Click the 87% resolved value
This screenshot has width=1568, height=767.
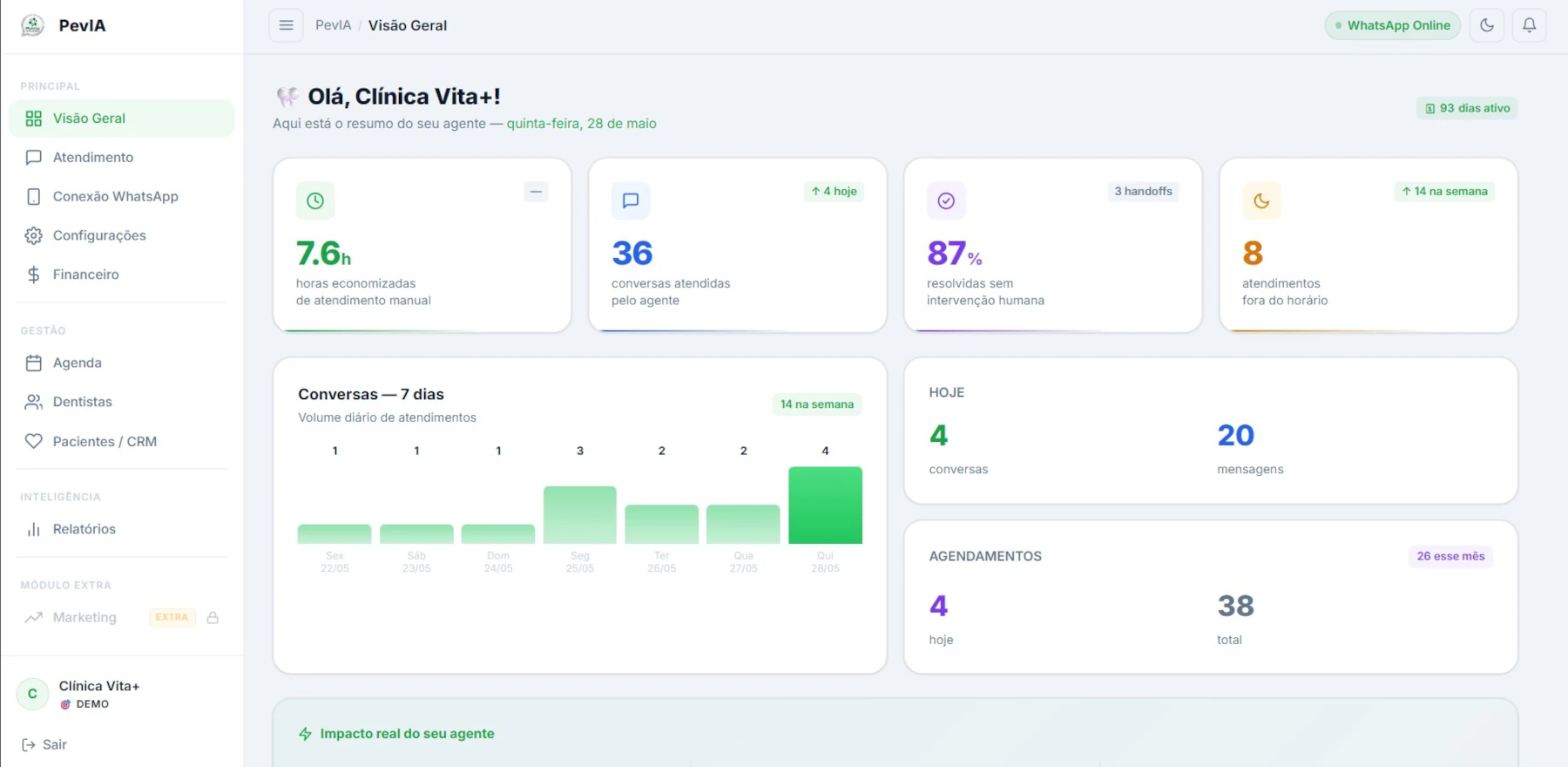(955, 254)
